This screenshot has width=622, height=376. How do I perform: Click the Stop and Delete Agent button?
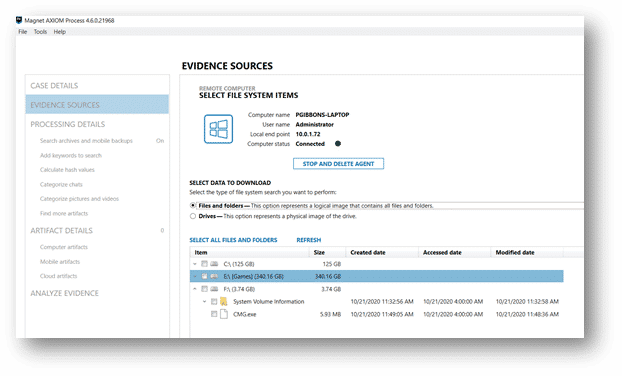pos(338,164)
